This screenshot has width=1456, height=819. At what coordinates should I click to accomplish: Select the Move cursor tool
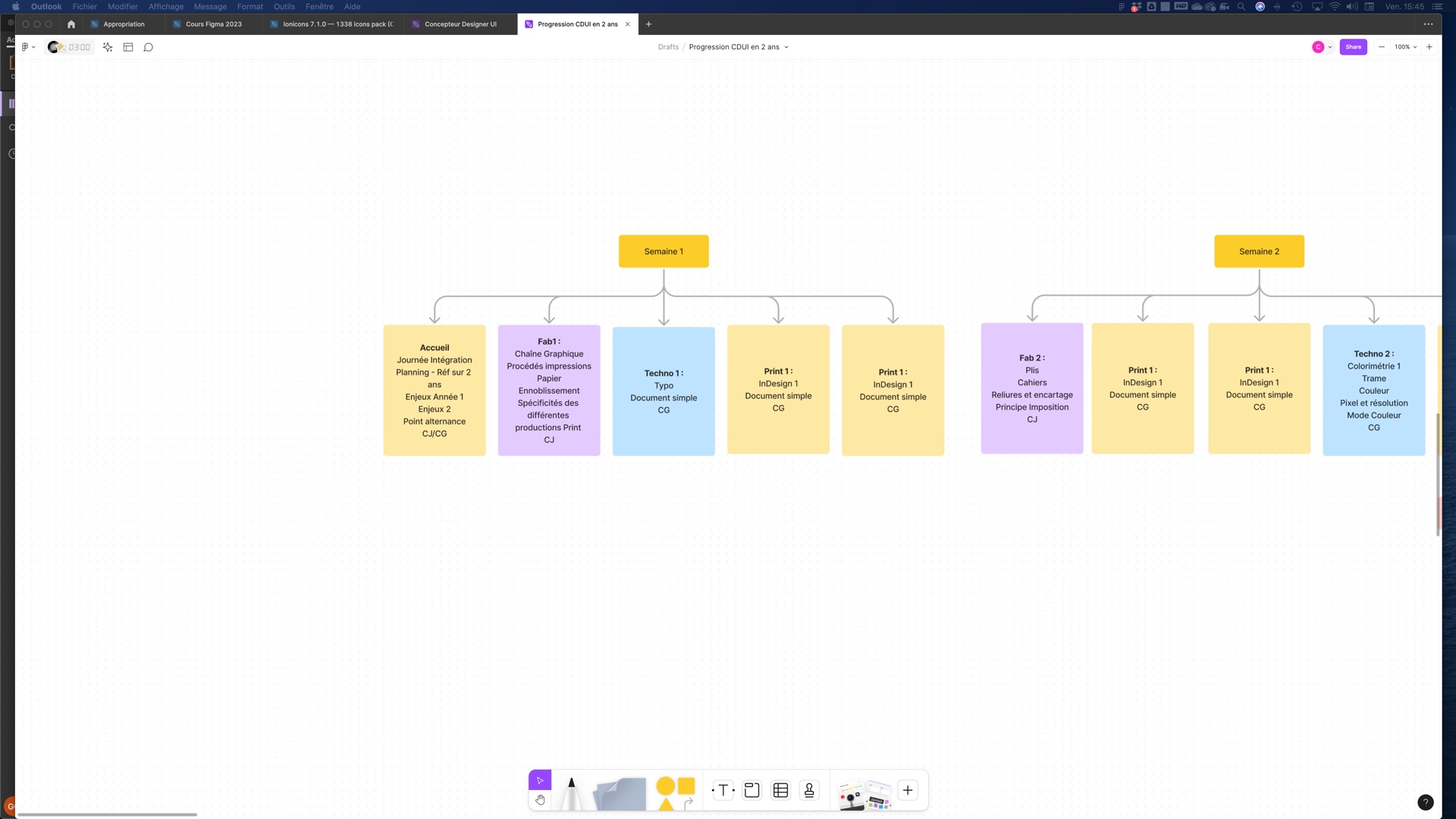(x=540, y=780)
